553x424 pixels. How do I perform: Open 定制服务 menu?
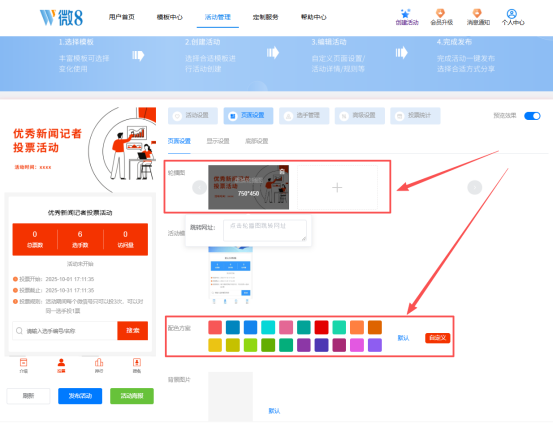[x=266, y=17]
